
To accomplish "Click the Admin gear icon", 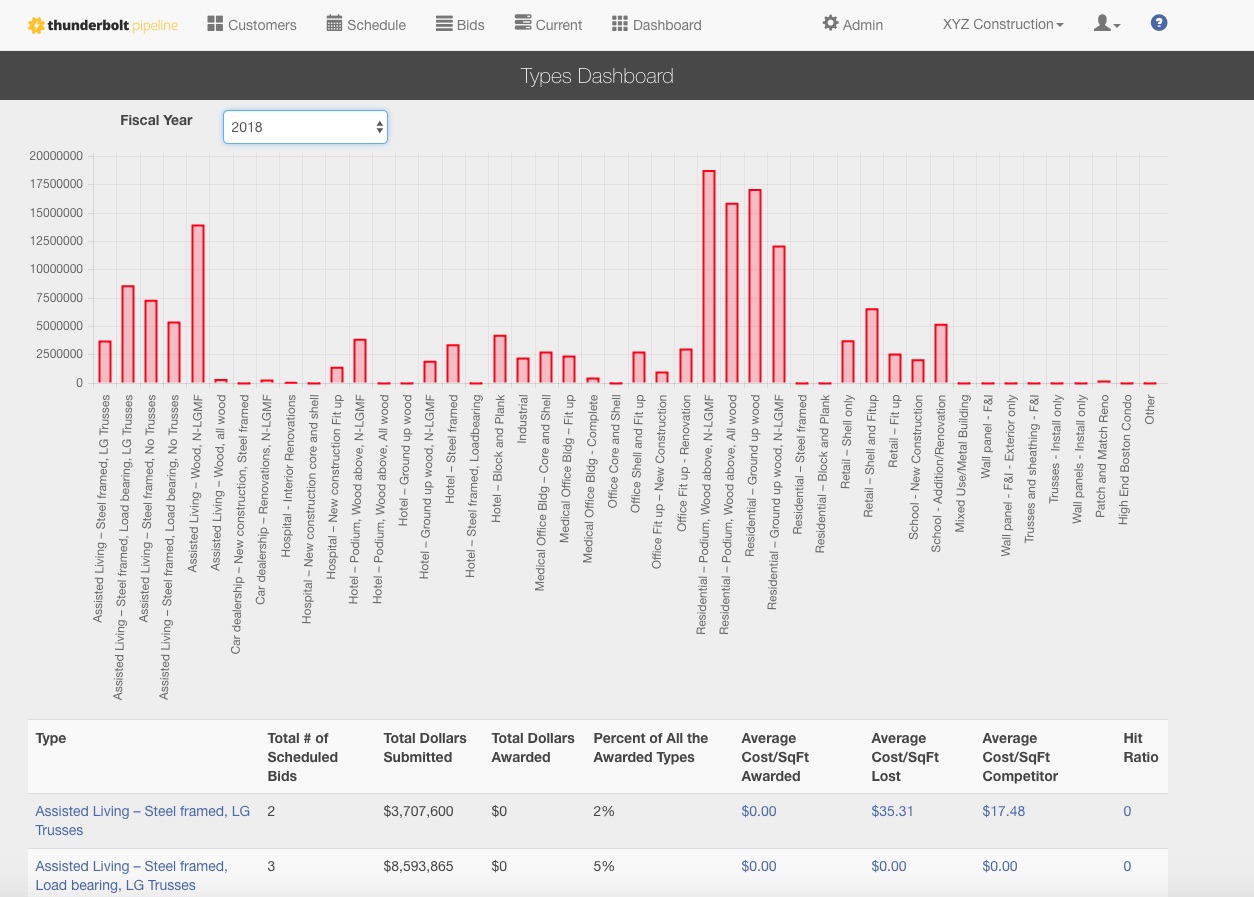I will coord(830,24).
